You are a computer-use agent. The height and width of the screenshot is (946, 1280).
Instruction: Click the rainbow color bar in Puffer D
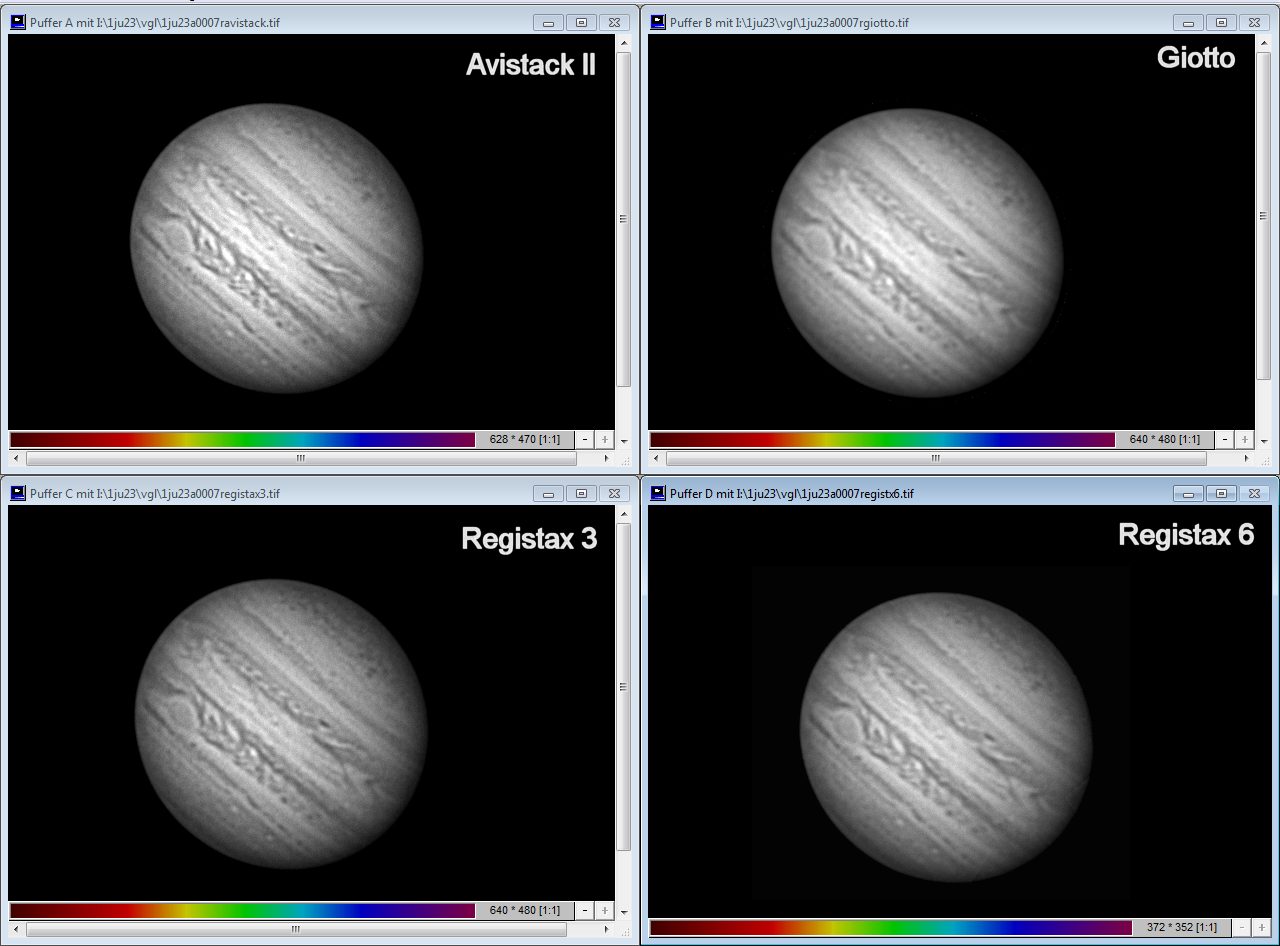click(891, 928)
